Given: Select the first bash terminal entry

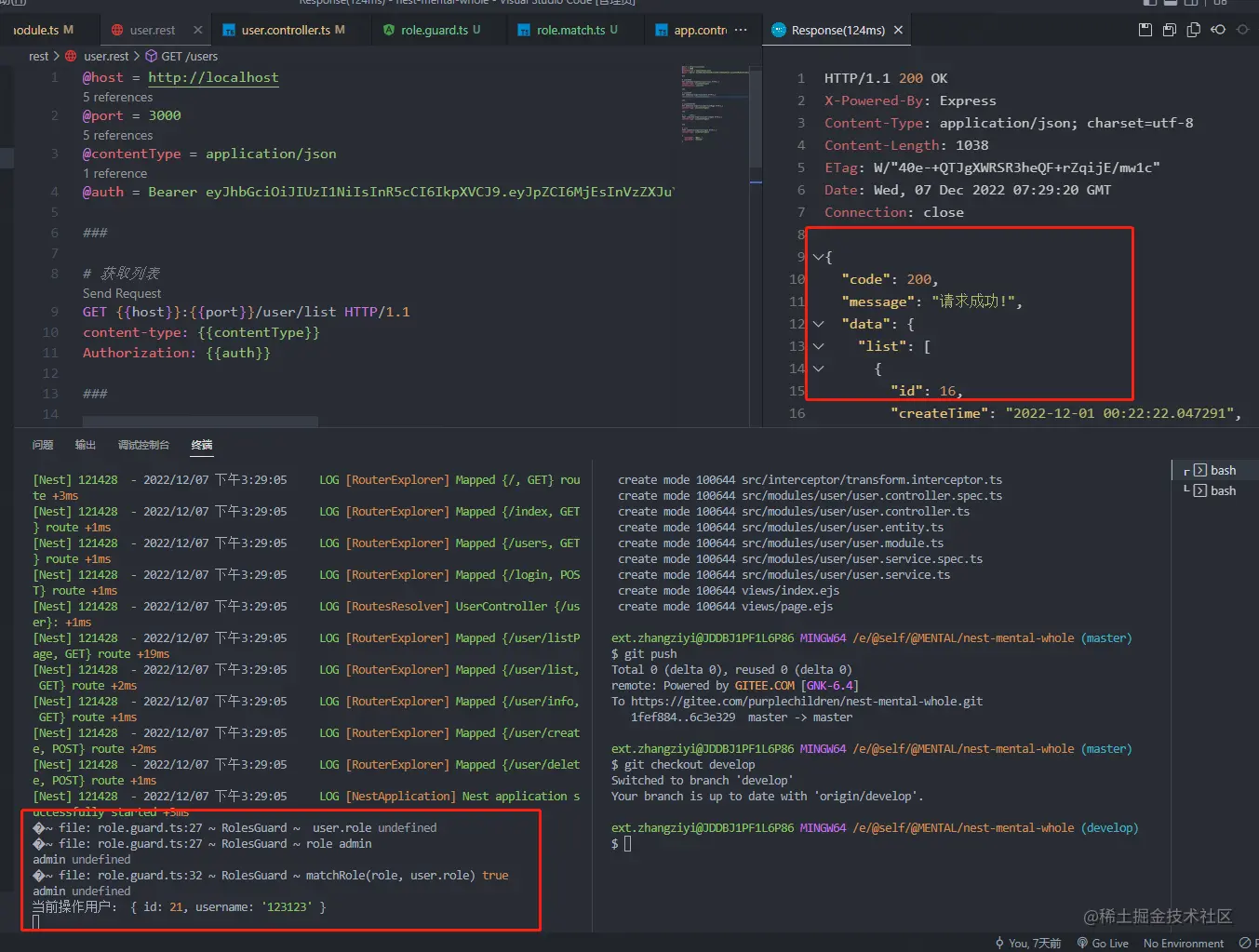Looking at the screenshot, I should tap(1214, 470).
